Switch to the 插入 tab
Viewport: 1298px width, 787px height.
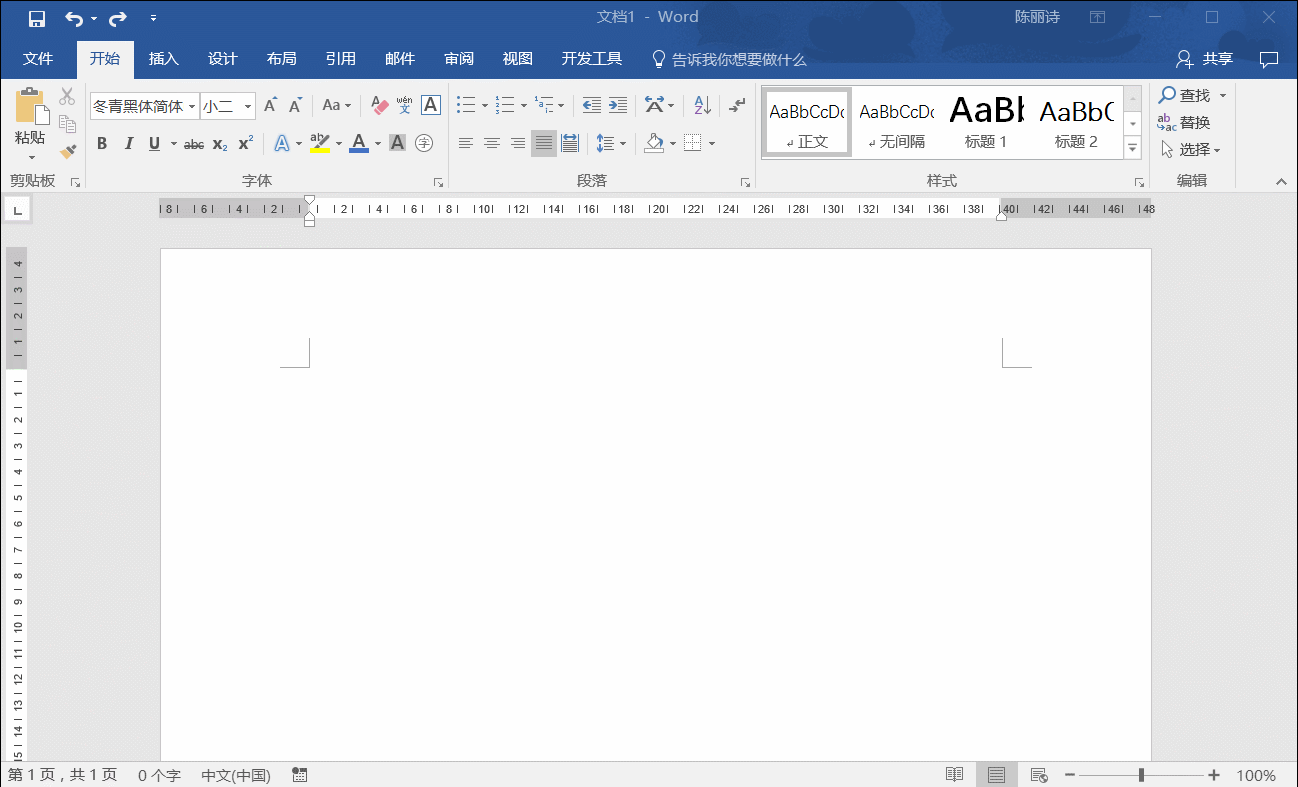[x=164, y=59]
